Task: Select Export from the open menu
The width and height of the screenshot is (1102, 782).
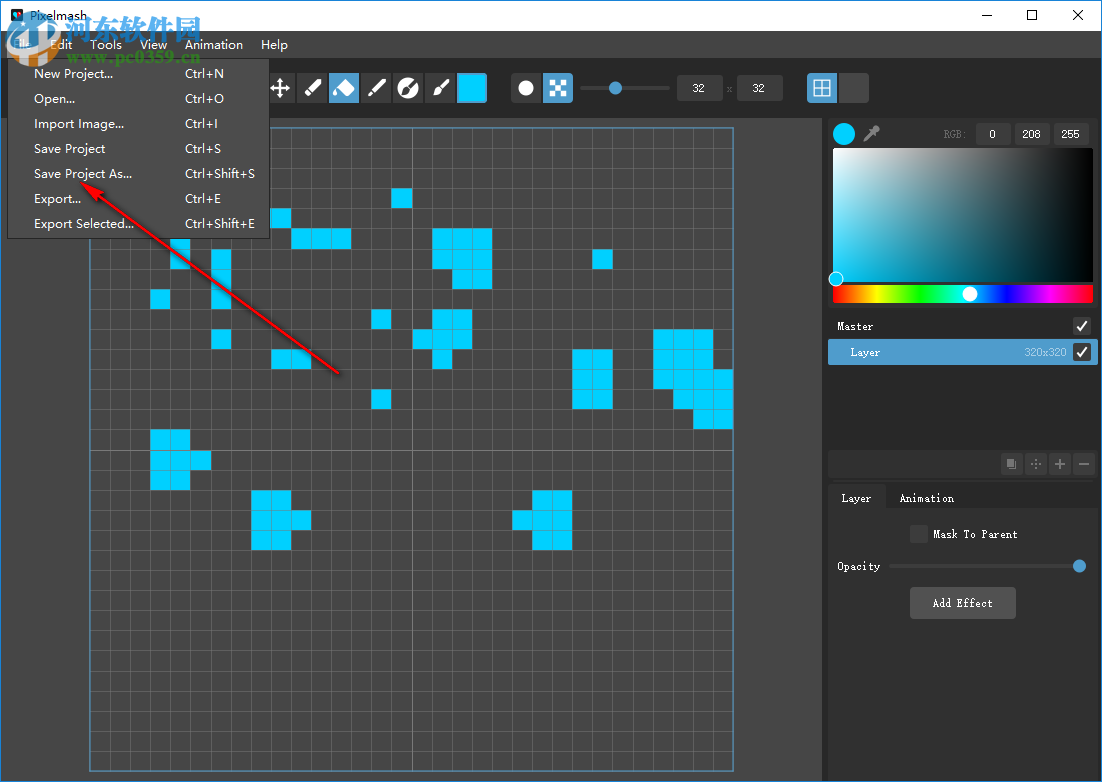Action: (55, 198)
